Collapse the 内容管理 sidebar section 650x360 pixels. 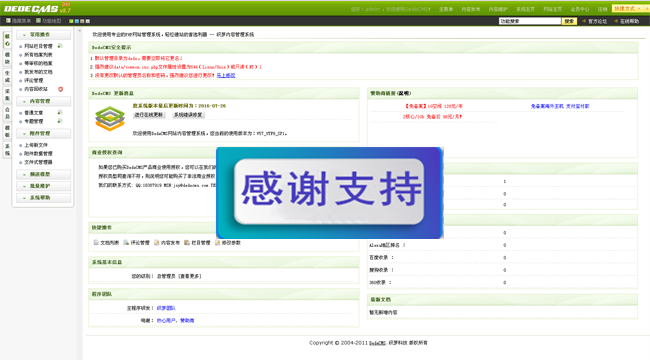(44, 101)
